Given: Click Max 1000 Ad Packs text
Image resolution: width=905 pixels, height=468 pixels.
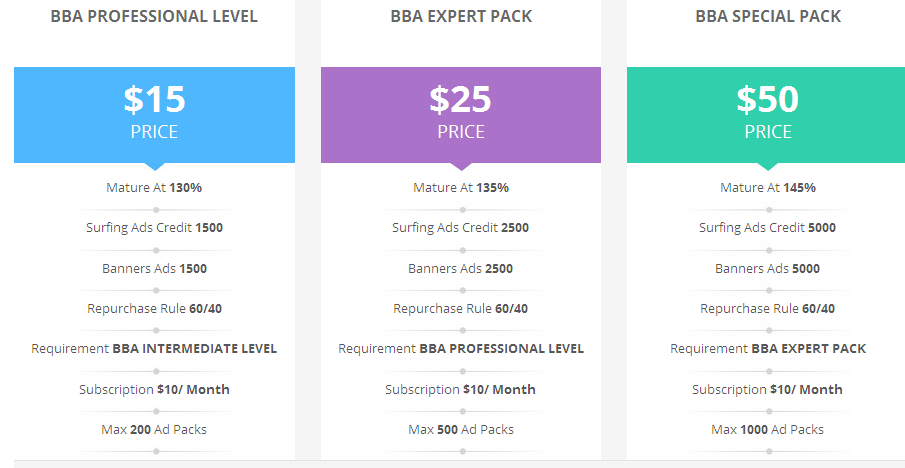Looking at the screenshot, I should 768,429.
